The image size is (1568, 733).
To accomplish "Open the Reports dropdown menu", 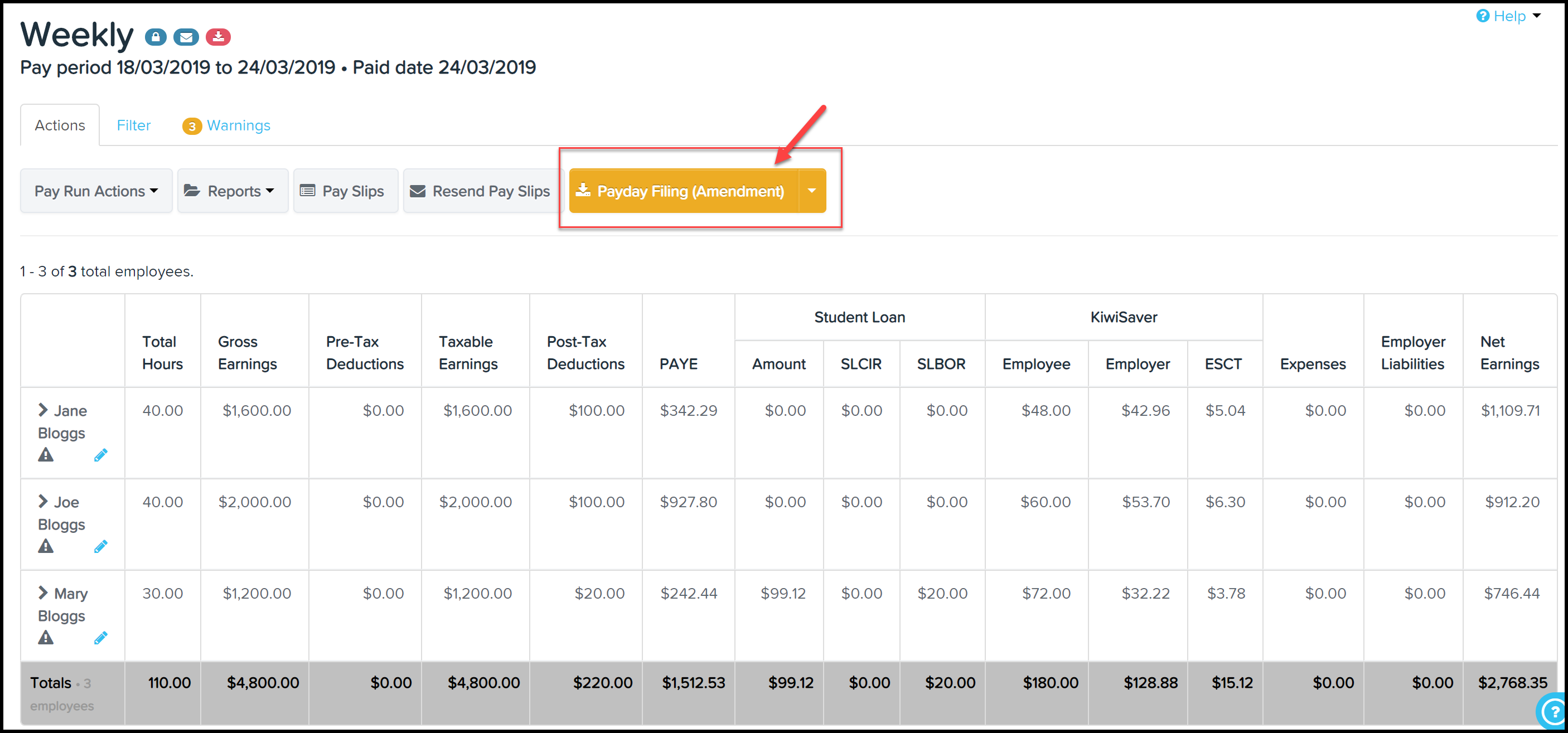I will [233, 191].
